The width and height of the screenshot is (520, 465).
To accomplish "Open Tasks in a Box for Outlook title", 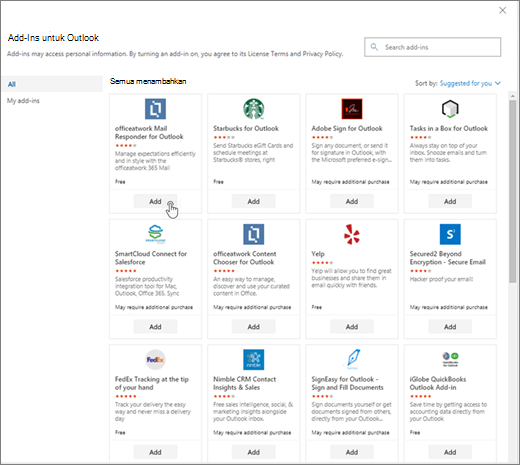I will point(449,128).
